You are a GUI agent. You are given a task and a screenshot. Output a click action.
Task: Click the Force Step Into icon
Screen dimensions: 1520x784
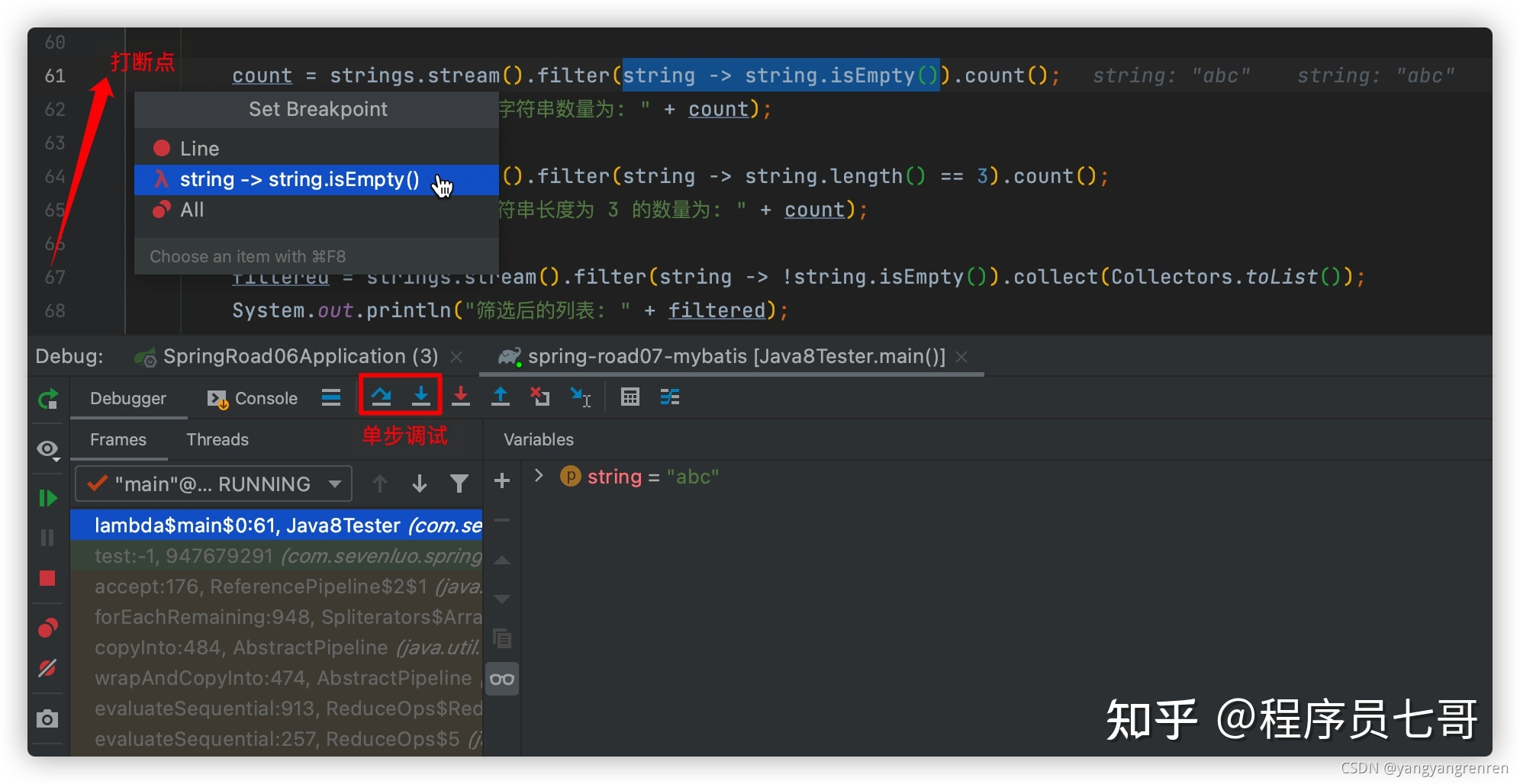461,396
